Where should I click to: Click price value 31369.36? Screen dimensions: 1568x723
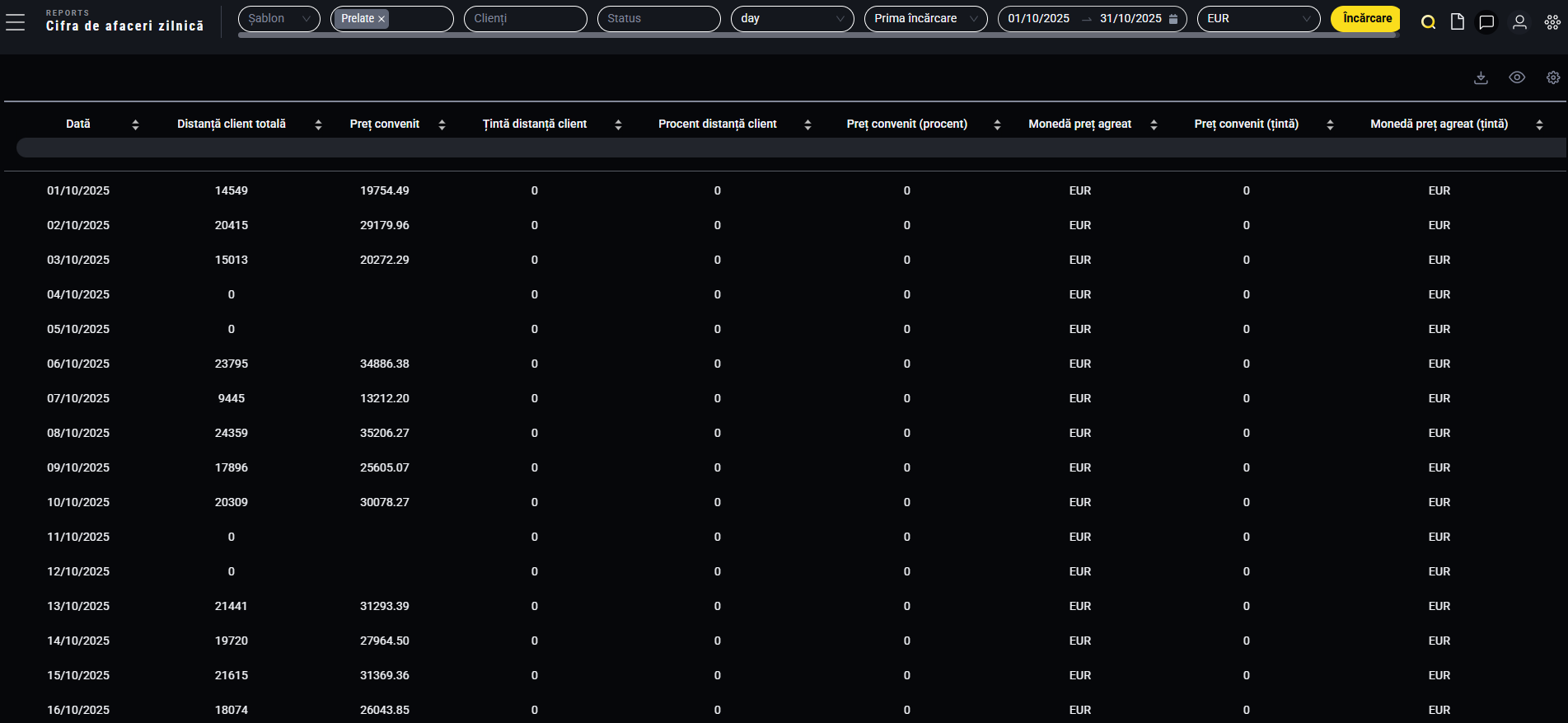coord(385,675)
